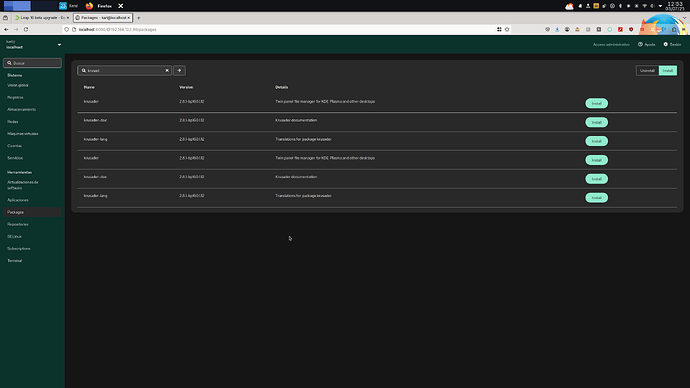The width and height of the screenshot is (690, 388).
Task: Open the Firefox View icon left of tabs
Action: click(x=5, y=18)
